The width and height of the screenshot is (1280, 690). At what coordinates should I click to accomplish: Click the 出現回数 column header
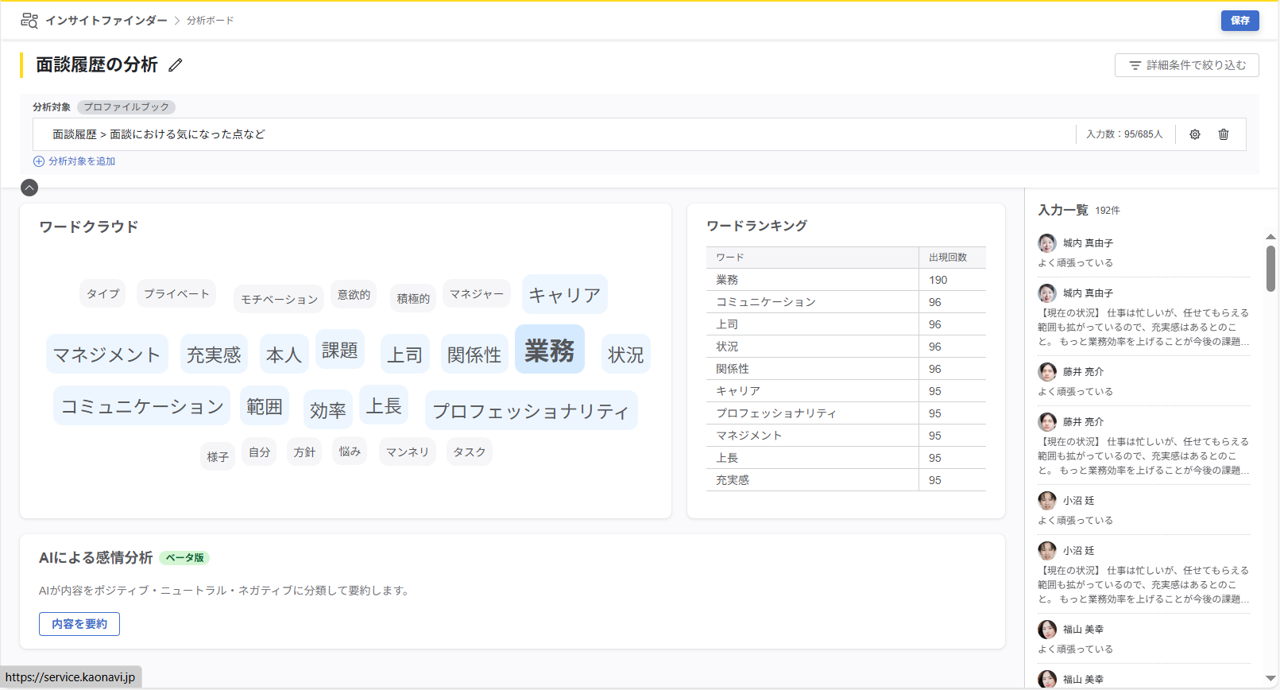(x=948, y=258)
